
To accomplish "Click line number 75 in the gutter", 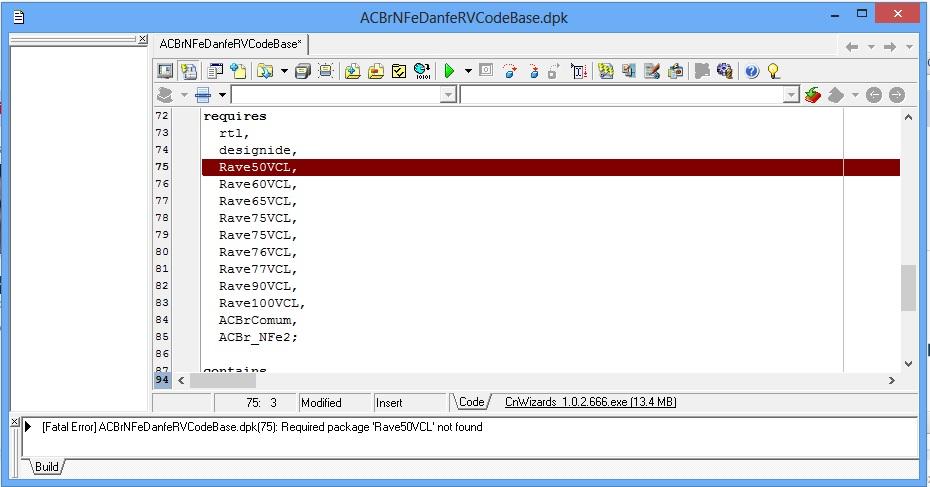I will point(162,167).
